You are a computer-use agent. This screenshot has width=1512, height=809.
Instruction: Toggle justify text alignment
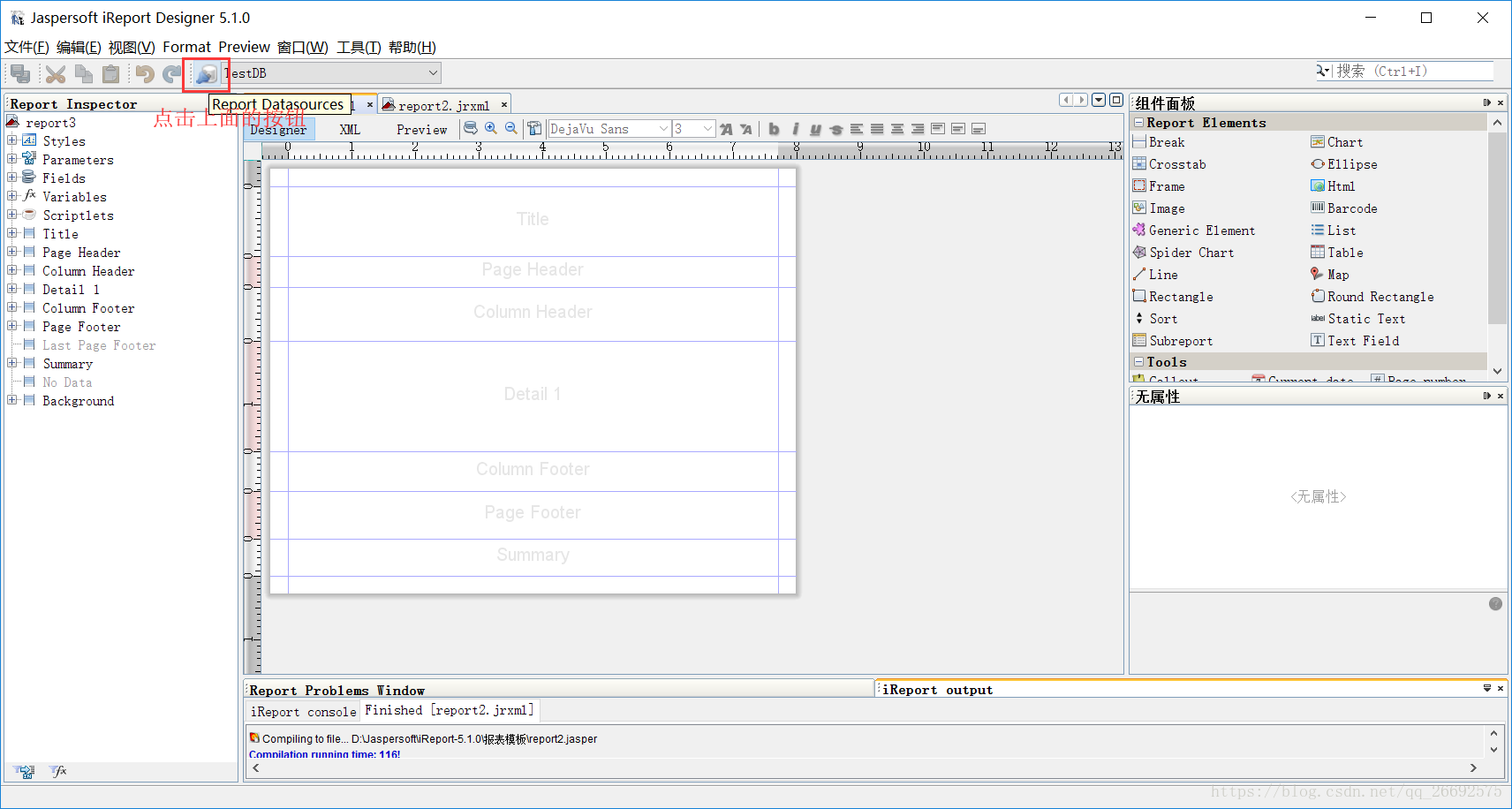click(x=877, y=129)
